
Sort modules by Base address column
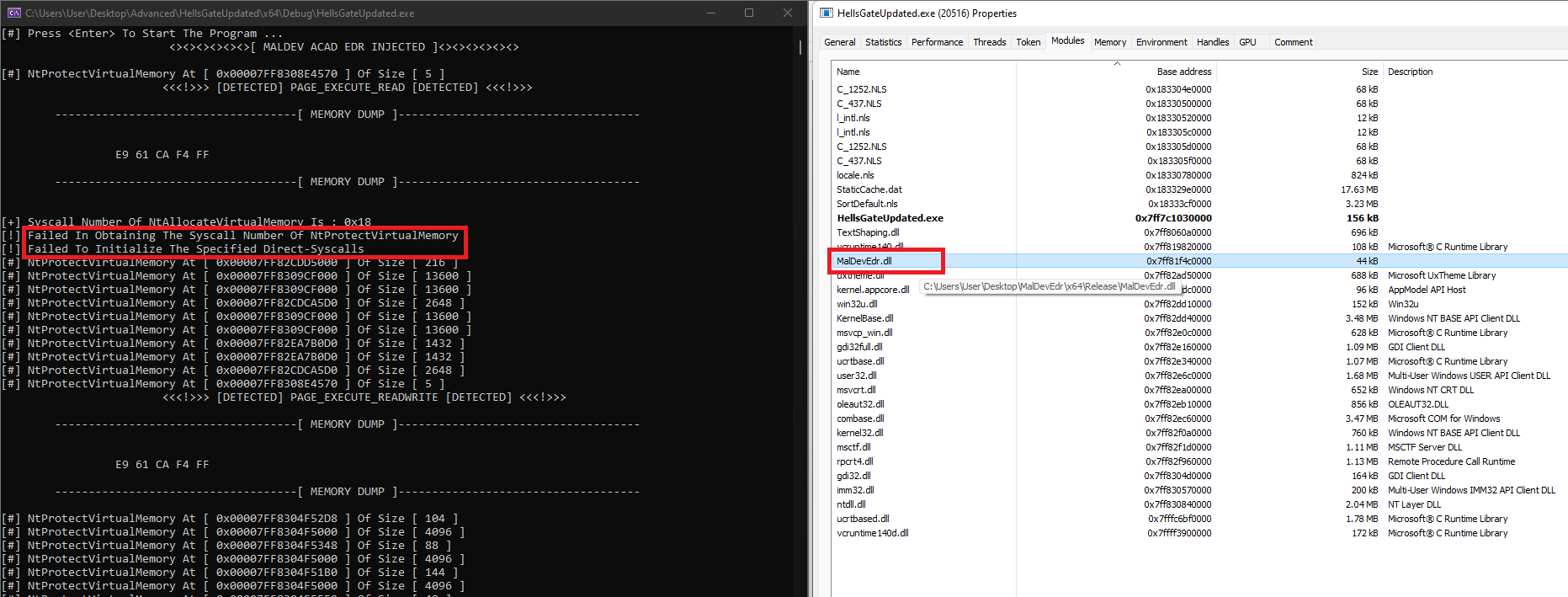1116,72
